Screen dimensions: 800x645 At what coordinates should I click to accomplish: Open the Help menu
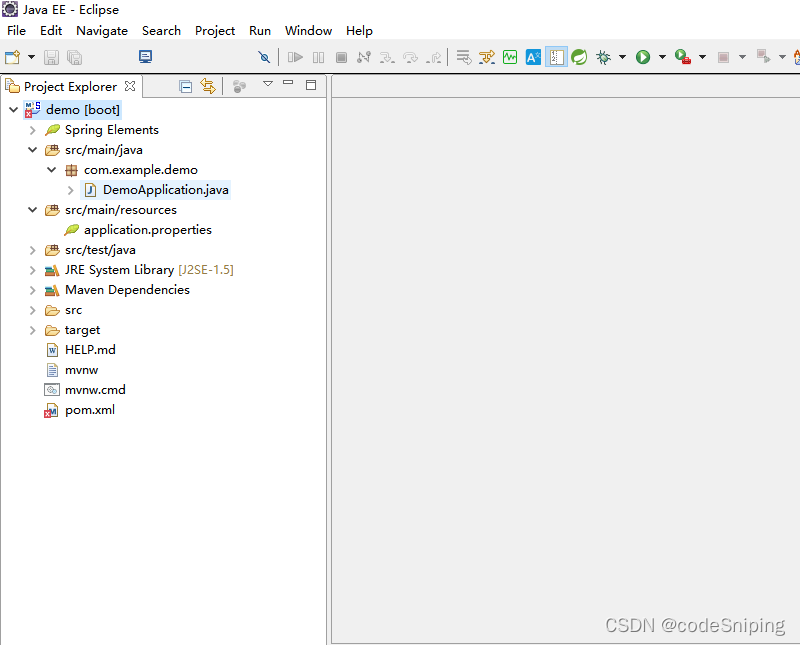(359, 31)
